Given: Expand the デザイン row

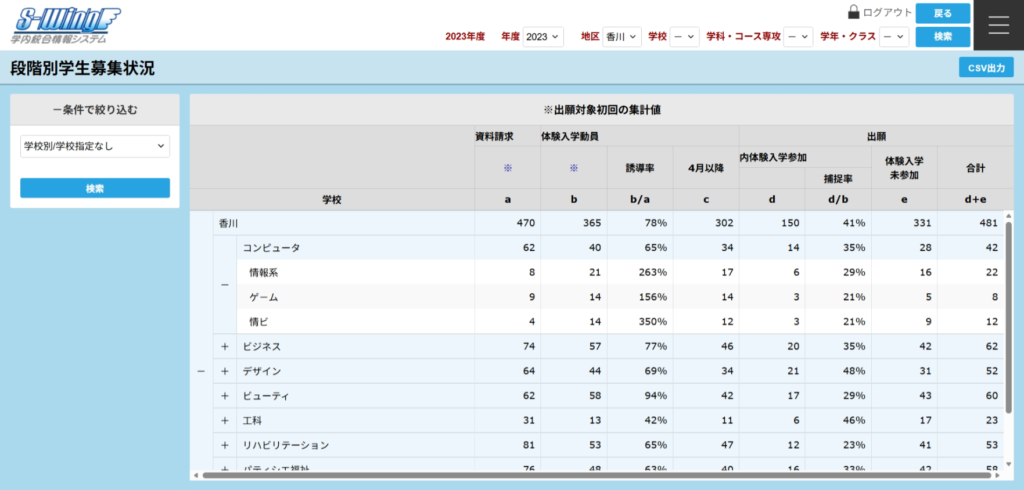Looking at the screenshot, I should [x=225, y=371].
